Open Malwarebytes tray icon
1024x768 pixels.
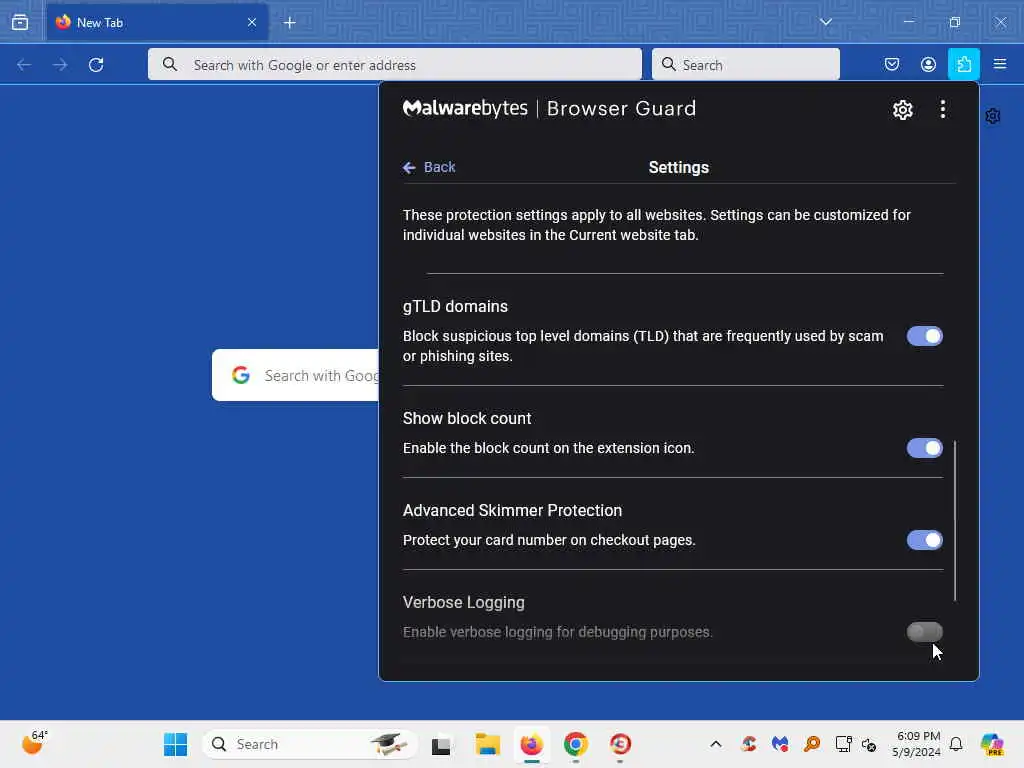780,744
